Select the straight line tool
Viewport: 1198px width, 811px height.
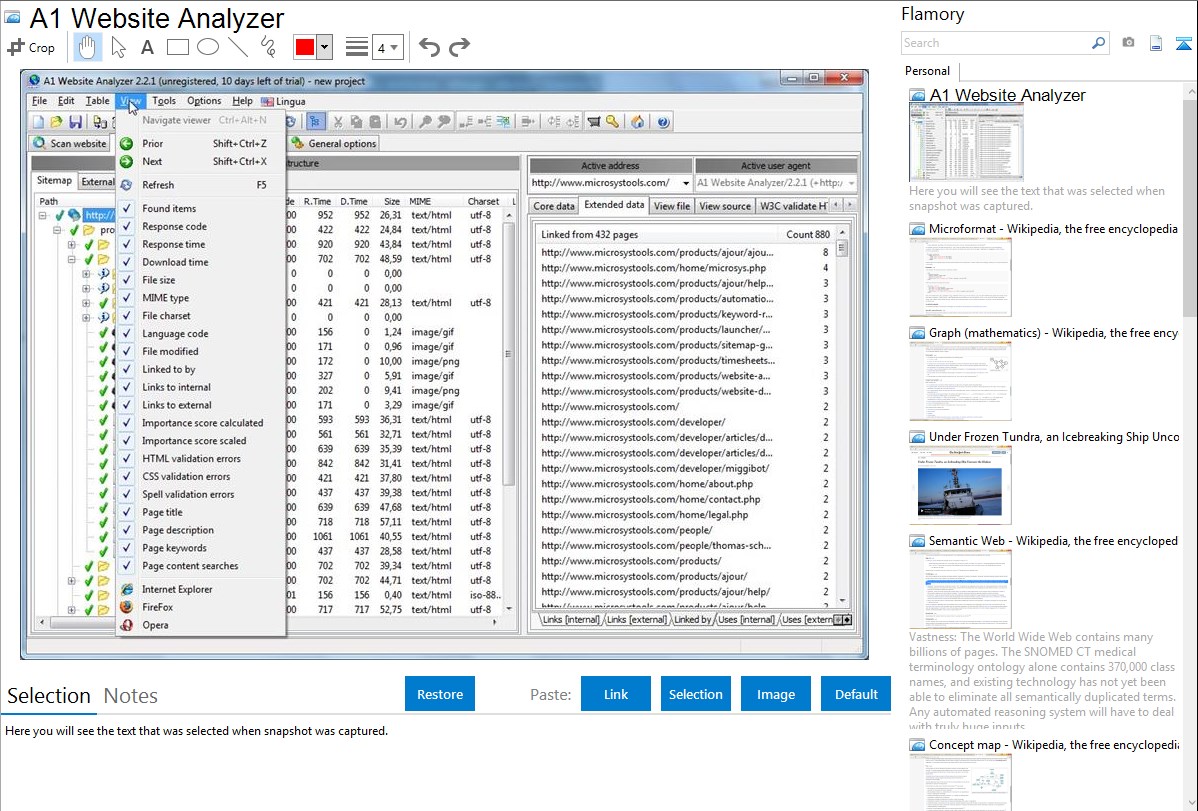pyautogui.click(x=238, y=47)
